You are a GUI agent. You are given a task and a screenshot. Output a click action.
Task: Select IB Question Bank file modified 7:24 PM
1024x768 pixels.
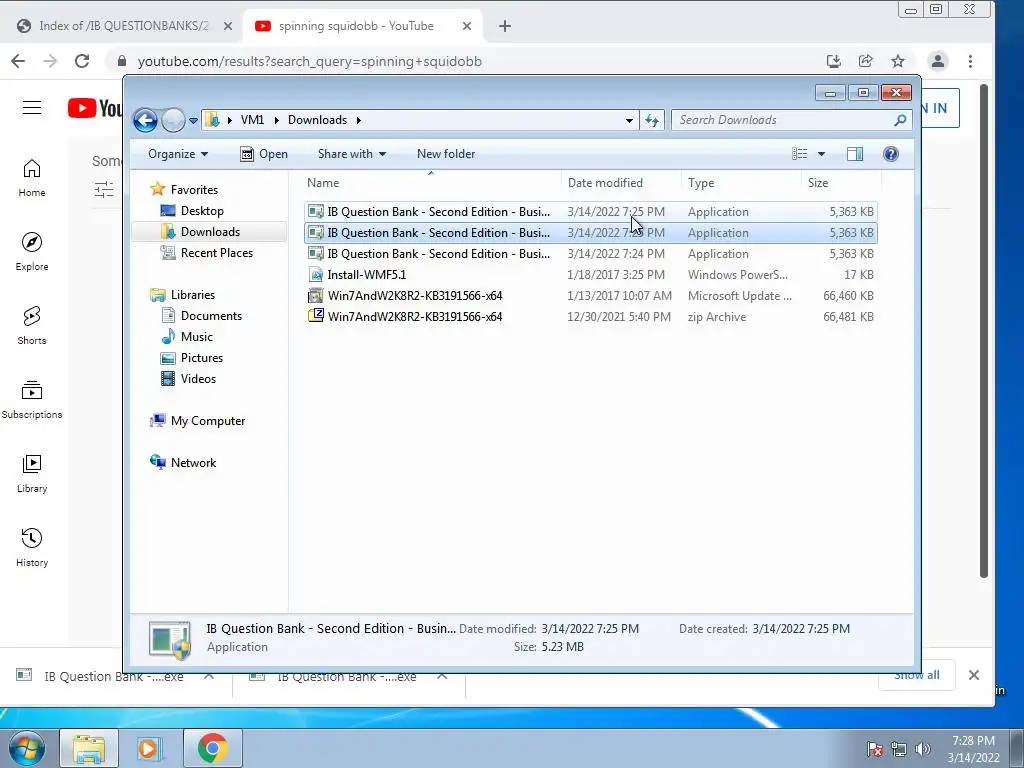[590, 254]
